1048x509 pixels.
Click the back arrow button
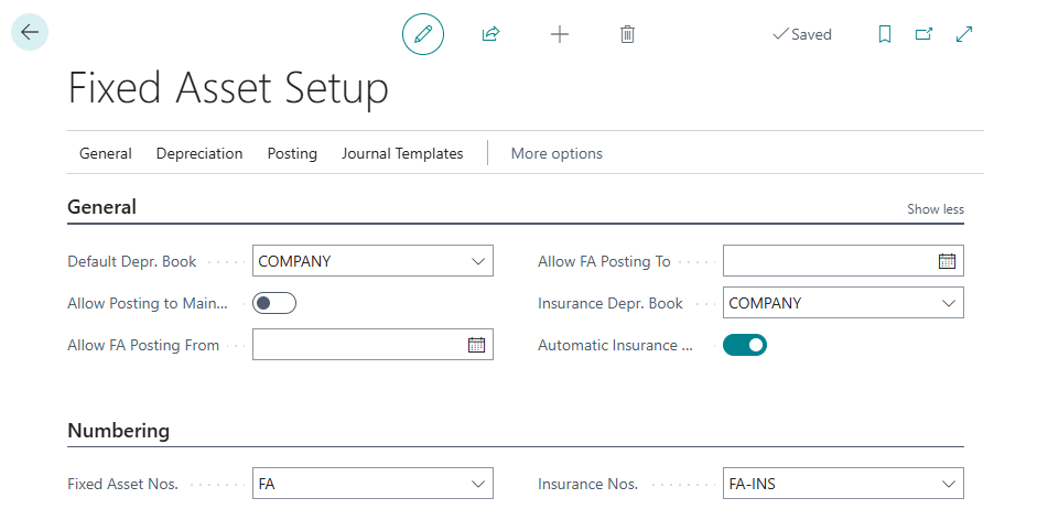click(30, 33)
